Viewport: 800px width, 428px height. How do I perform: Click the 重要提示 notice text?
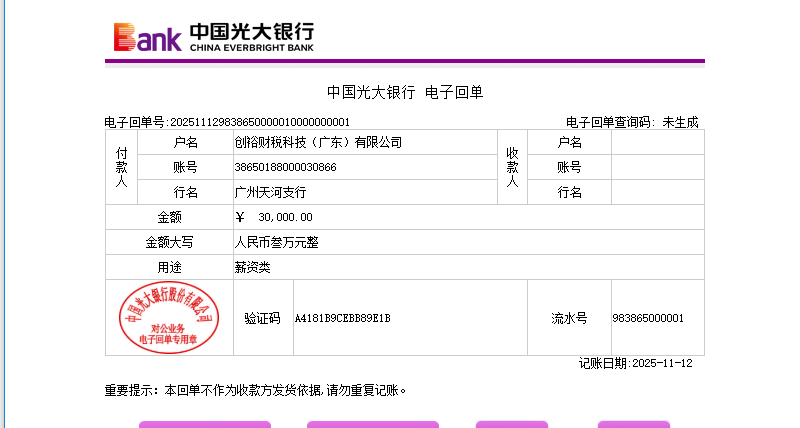tap(256, 390)
